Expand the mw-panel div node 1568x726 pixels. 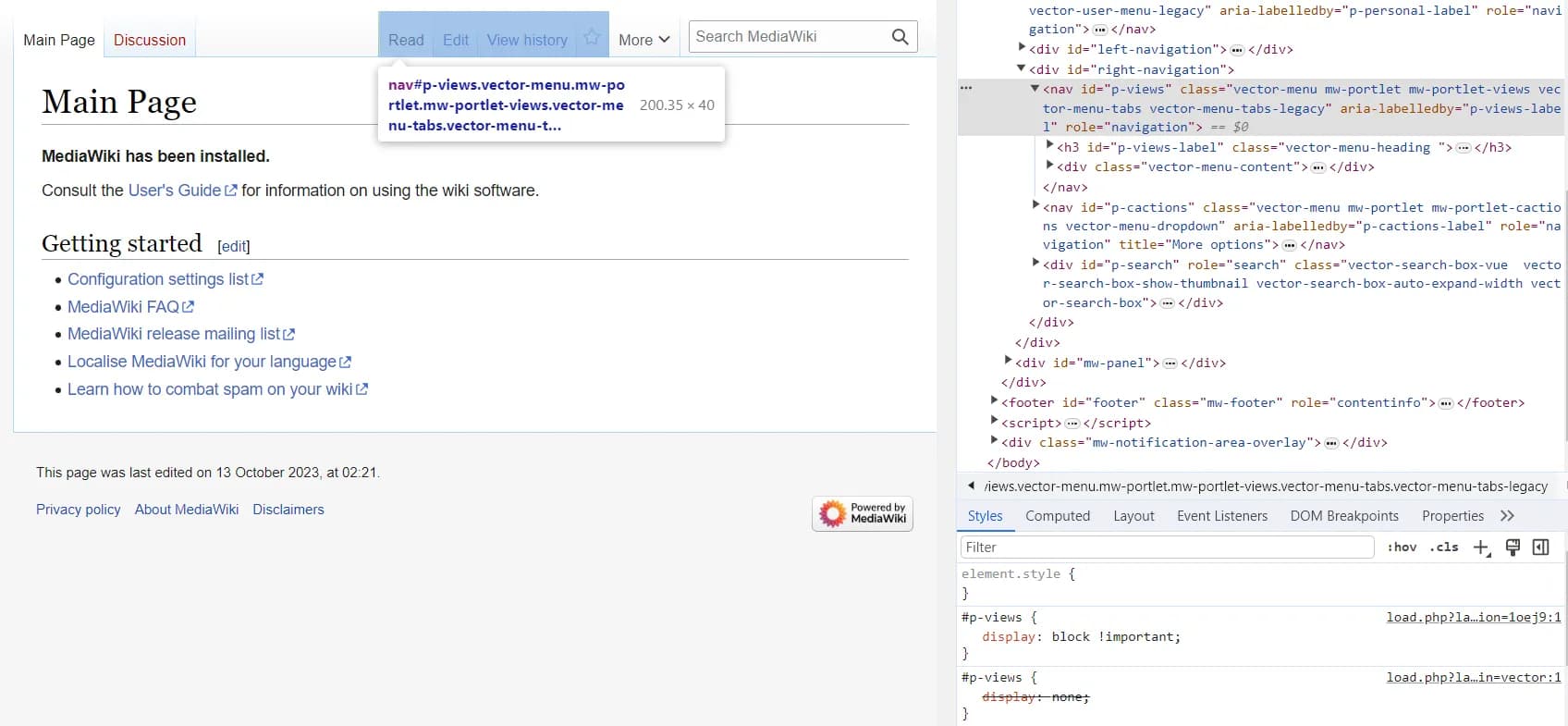coord(1008,362)
